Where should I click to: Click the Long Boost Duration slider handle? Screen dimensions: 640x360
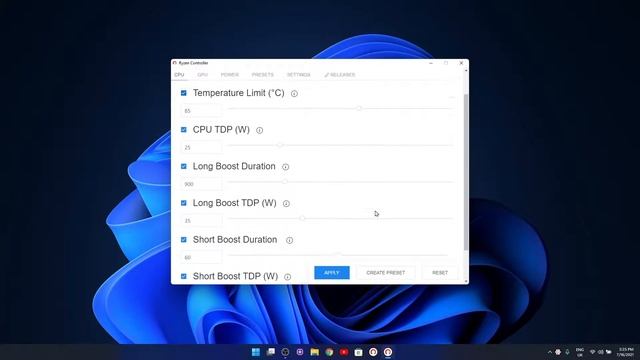(x=285, y=182)
